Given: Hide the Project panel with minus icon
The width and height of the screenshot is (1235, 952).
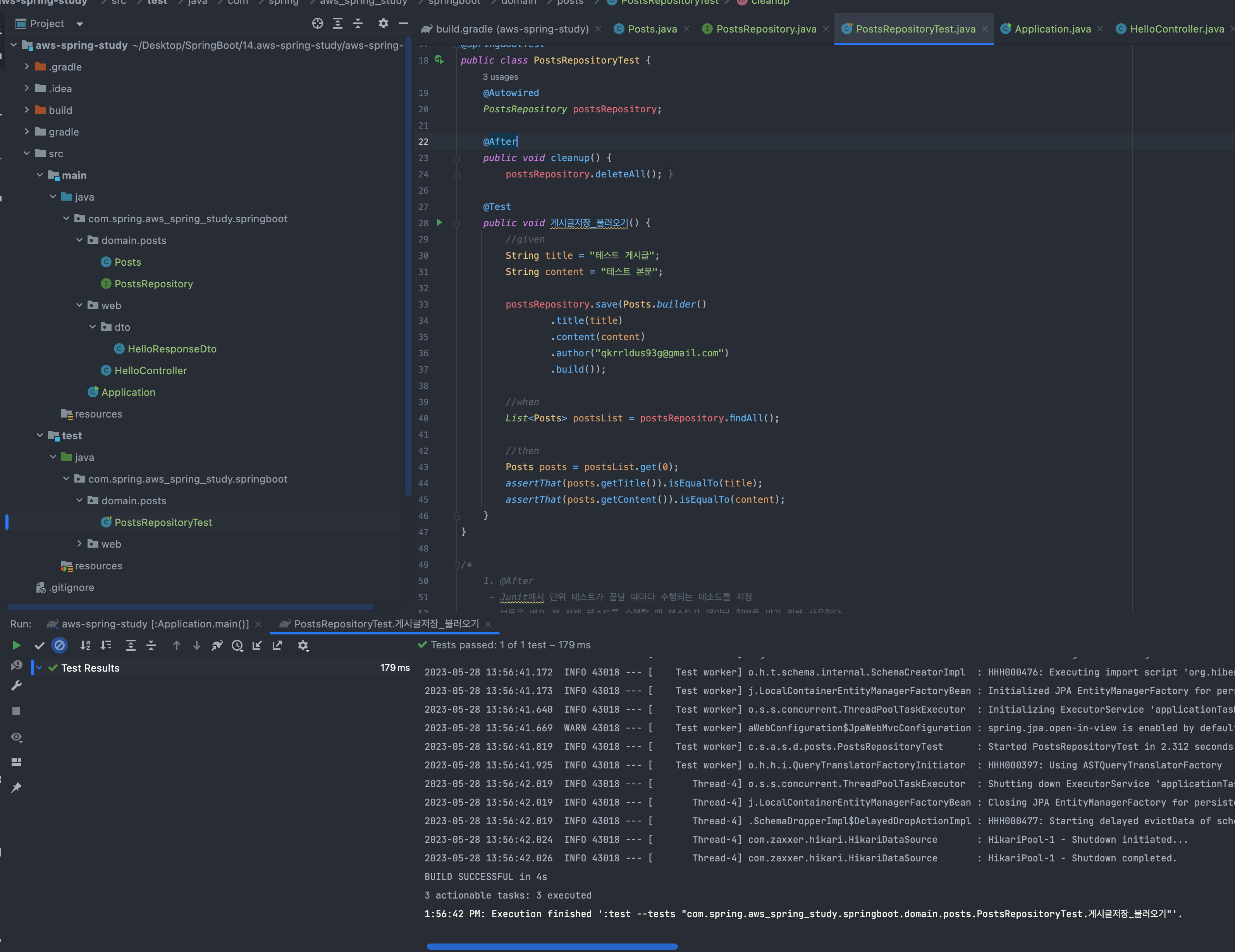Looking at the screenshot, I should 404,23.
